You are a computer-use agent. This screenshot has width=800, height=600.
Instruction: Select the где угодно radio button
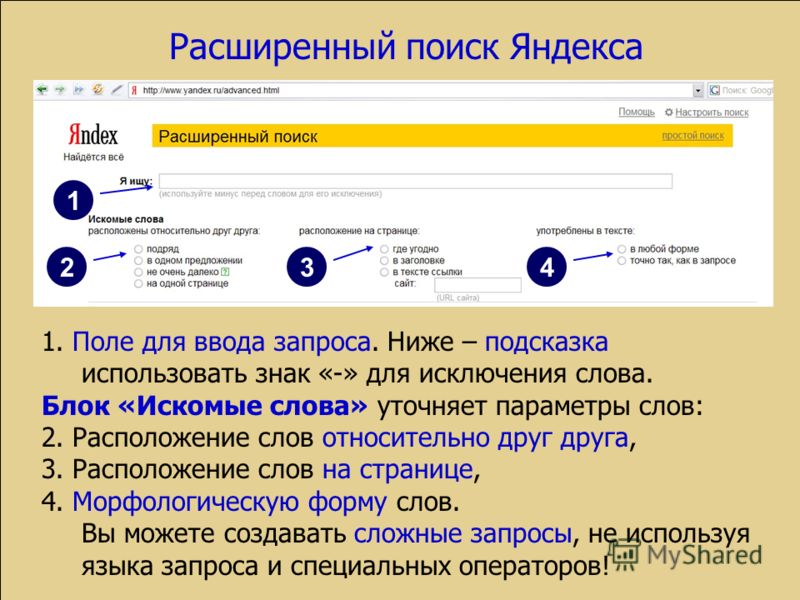tap(384, 249)
